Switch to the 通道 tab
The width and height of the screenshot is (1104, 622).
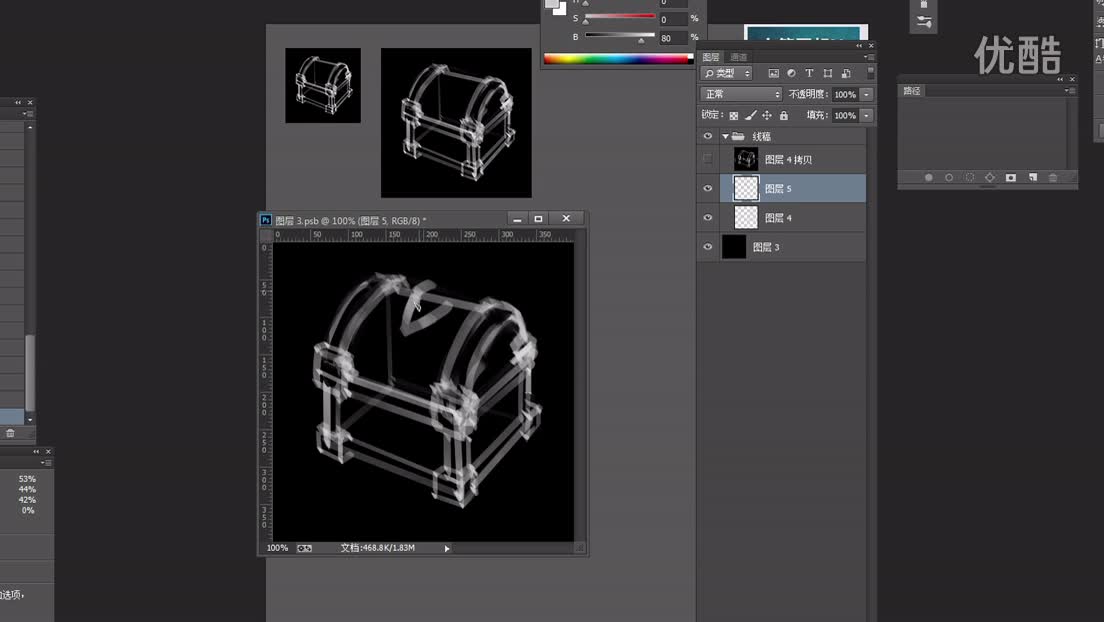point(739,57)
